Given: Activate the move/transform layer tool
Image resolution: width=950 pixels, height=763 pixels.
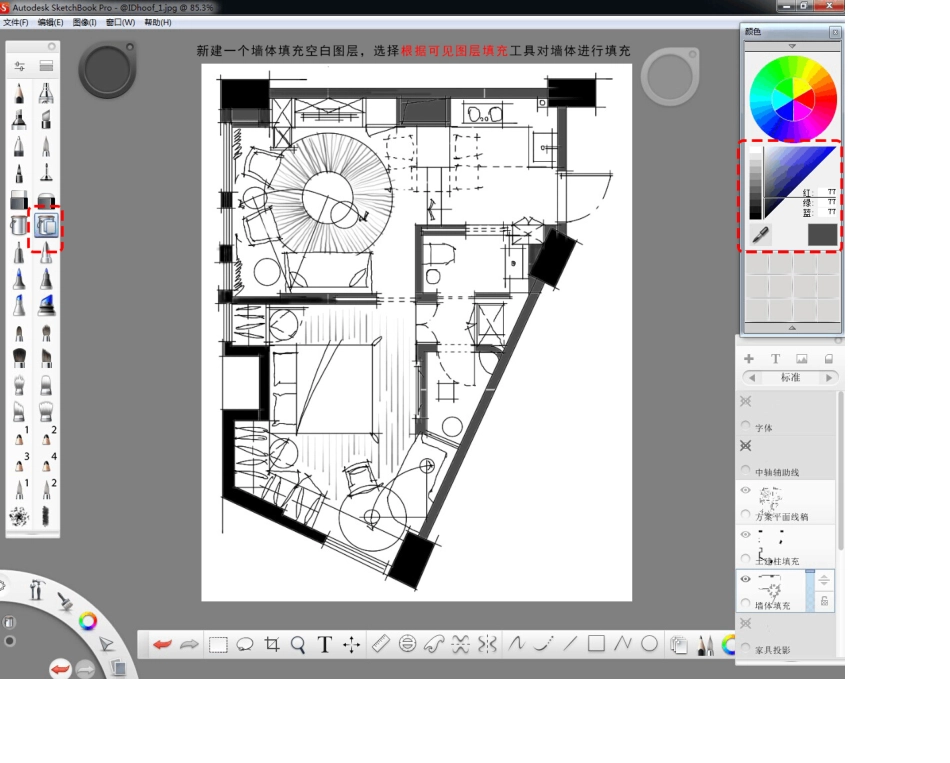Looking at the screenshot, I should tap(351, 644).
